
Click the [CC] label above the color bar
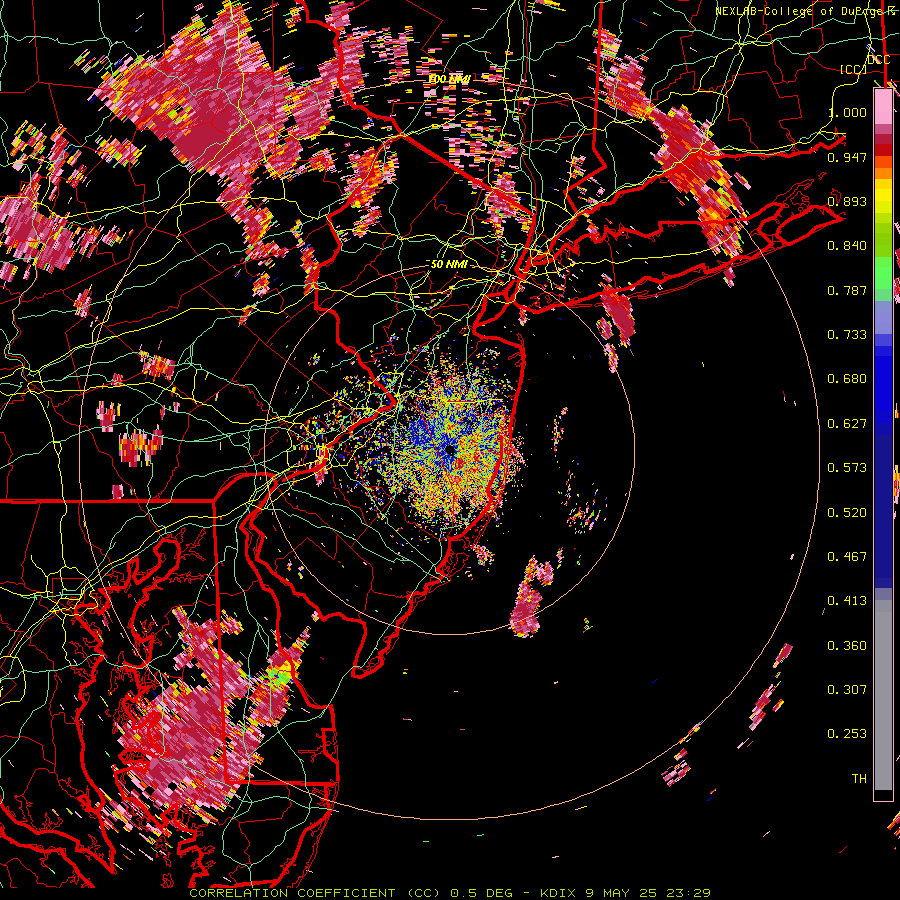(854, 69)
